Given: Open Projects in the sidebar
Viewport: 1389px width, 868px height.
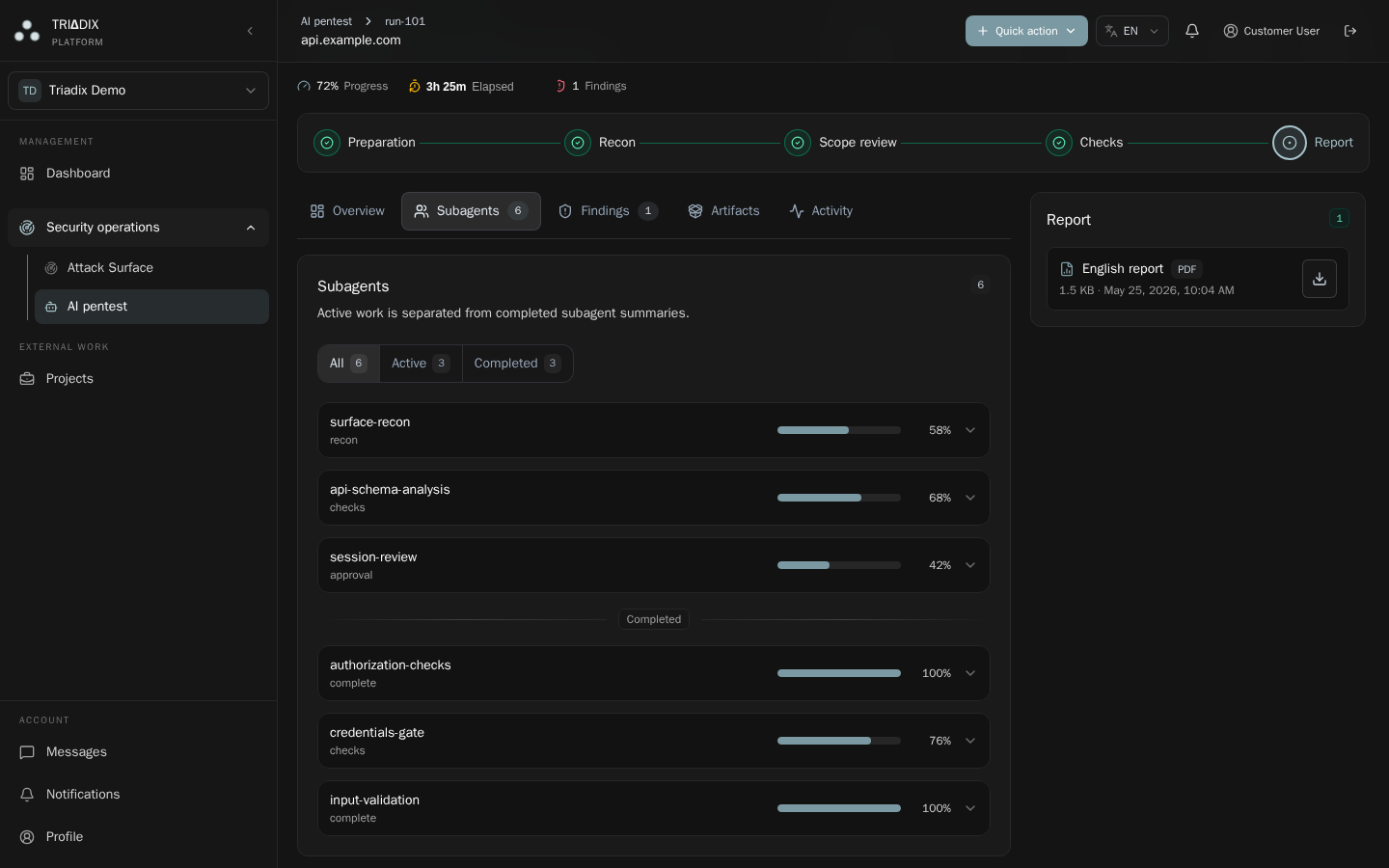Looking at the screenshot, I should pos(138,379).
